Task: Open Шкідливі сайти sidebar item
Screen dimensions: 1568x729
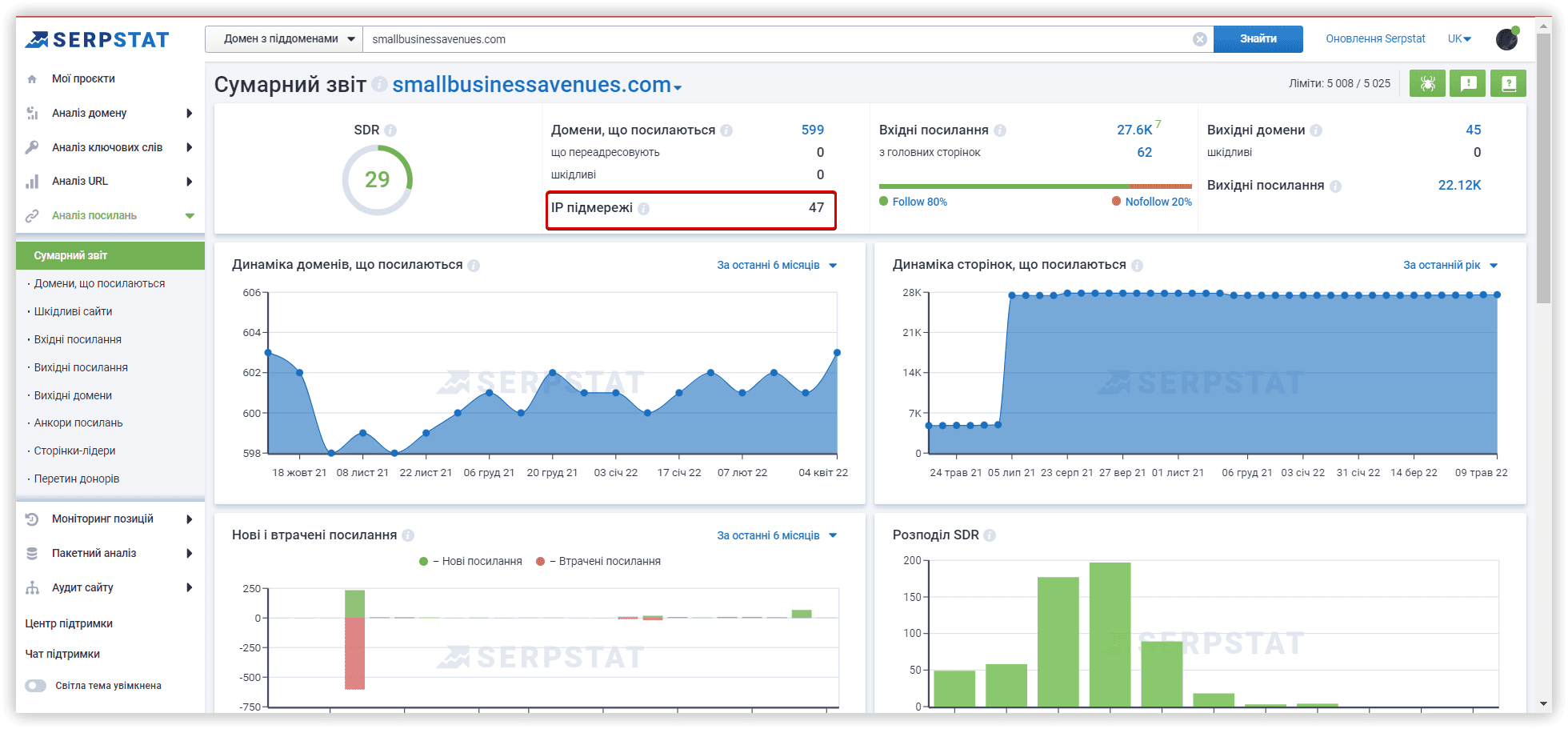Action: (73, 312)
